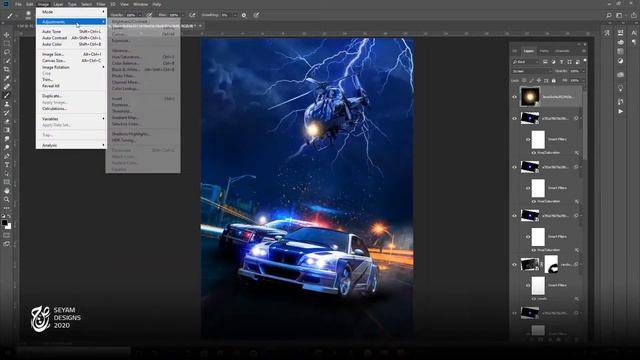Switch to the Channels tab
640x360 pixels.
pos(562,51)
